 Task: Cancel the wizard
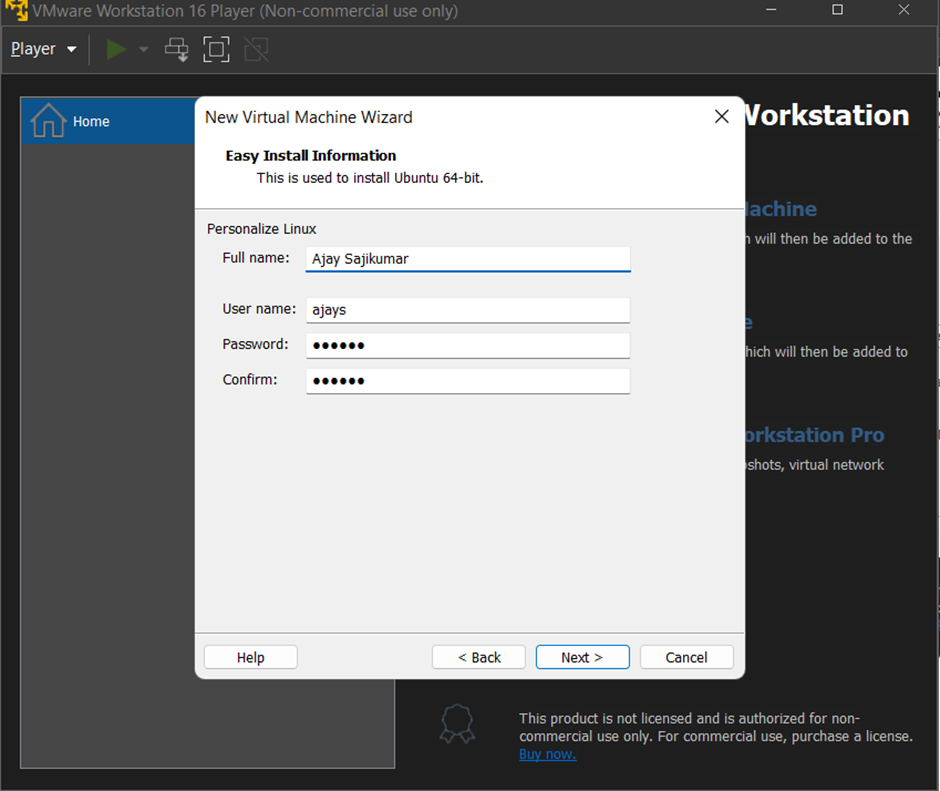point(686,657)
